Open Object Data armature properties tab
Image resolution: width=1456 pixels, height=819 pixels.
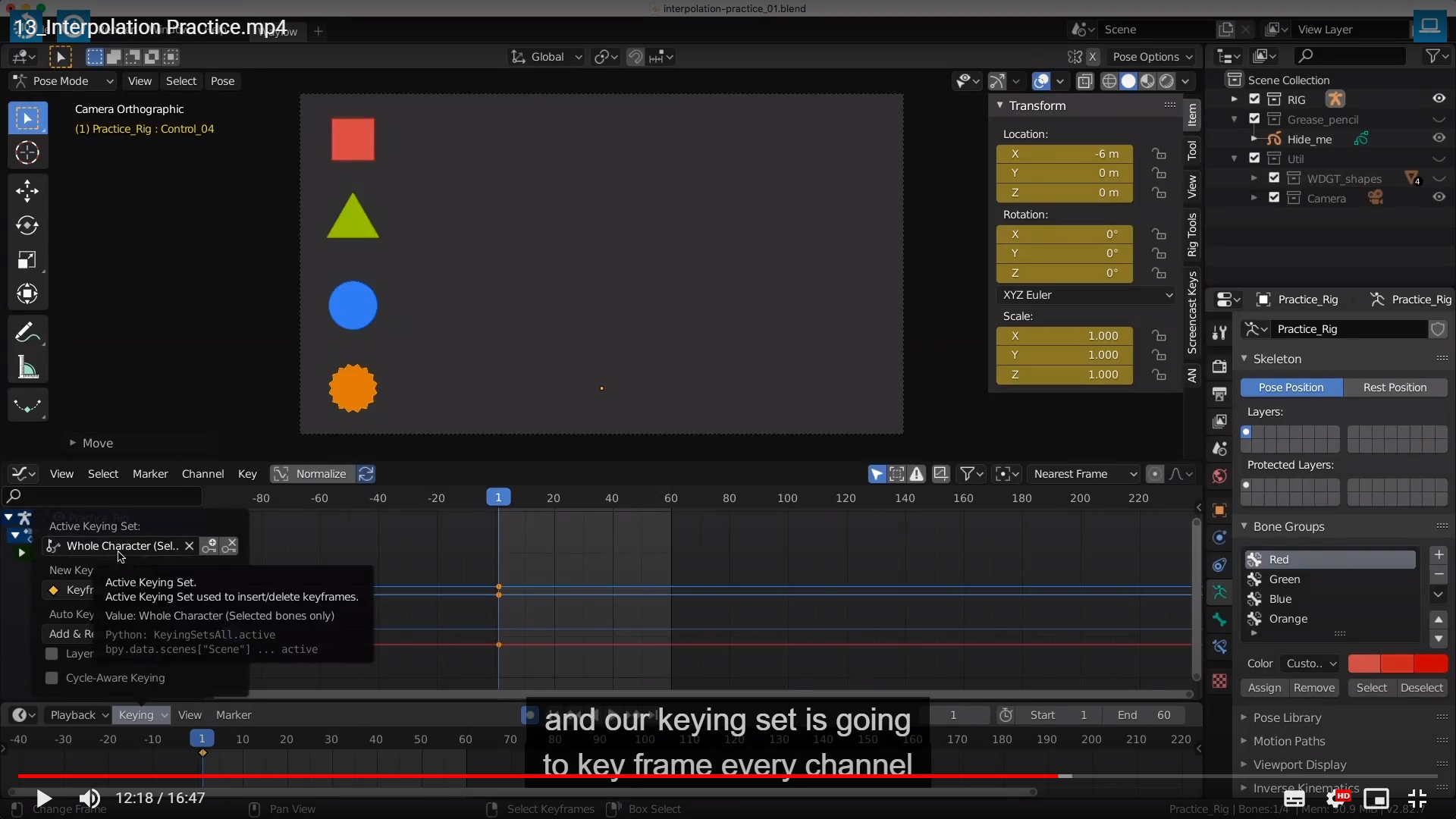[1219, 591]
